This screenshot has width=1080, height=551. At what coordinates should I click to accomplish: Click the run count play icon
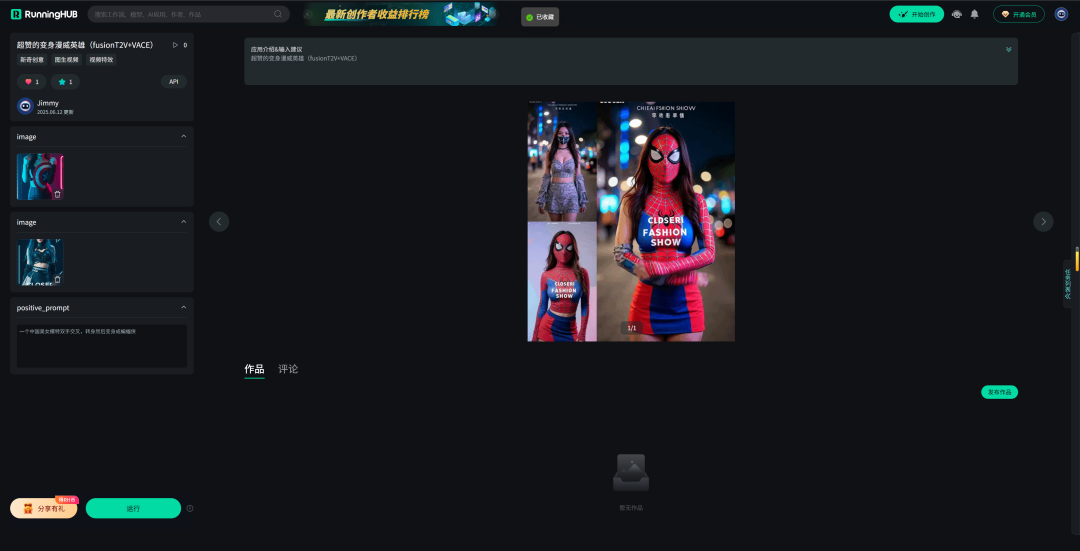175,45
